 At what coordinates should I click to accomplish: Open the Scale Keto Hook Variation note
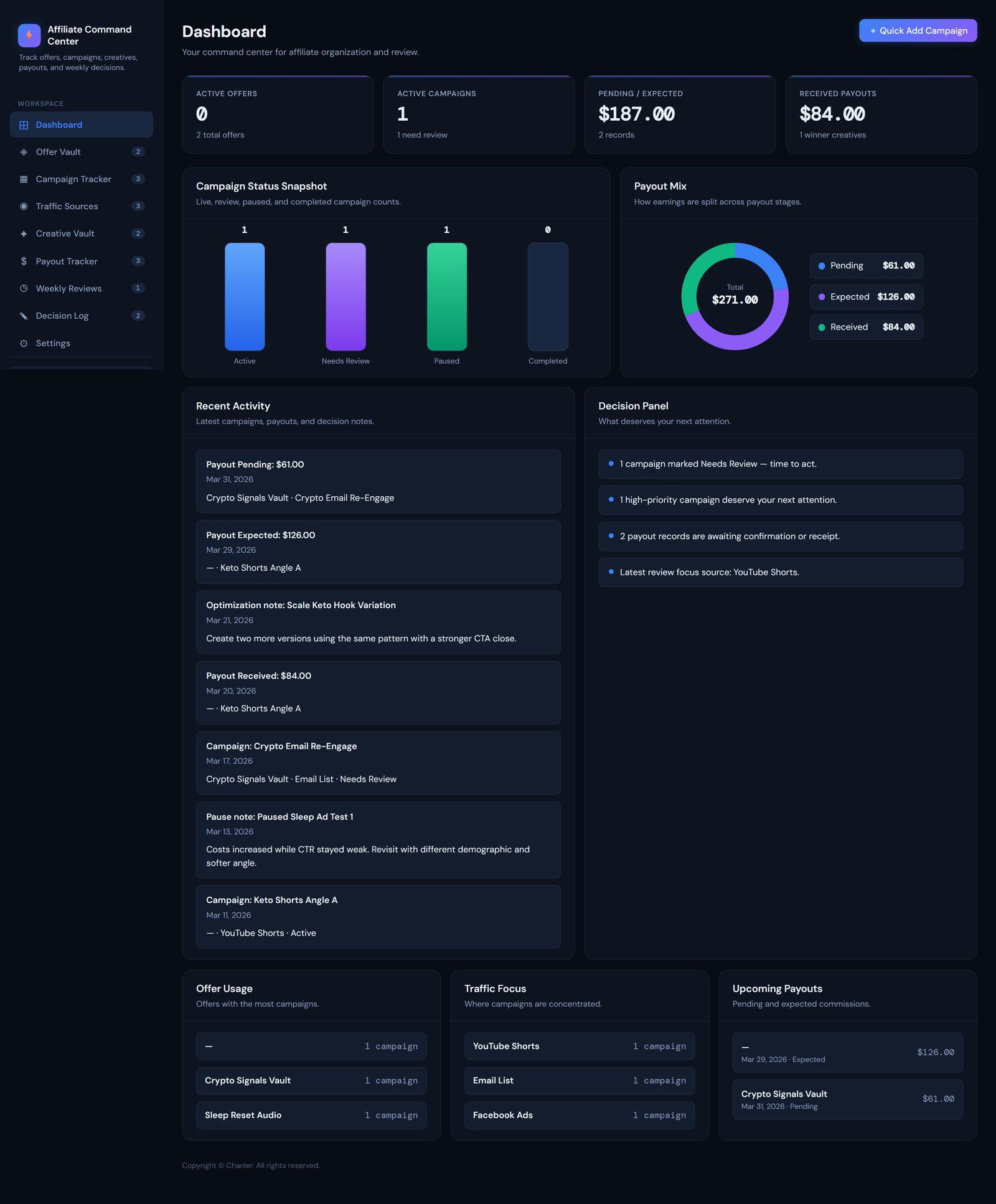pyautogui.click(x=378, y=622)
